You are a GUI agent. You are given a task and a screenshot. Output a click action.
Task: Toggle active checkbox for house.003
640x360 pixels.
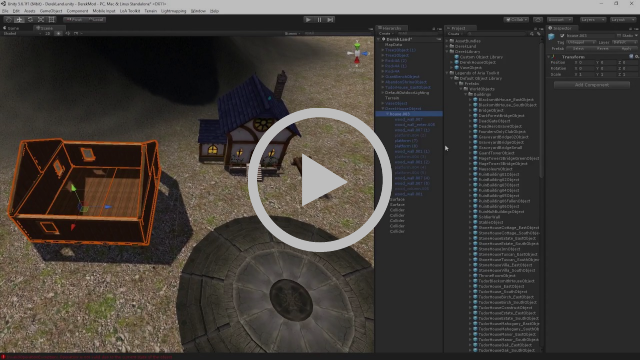coord(562,36)
